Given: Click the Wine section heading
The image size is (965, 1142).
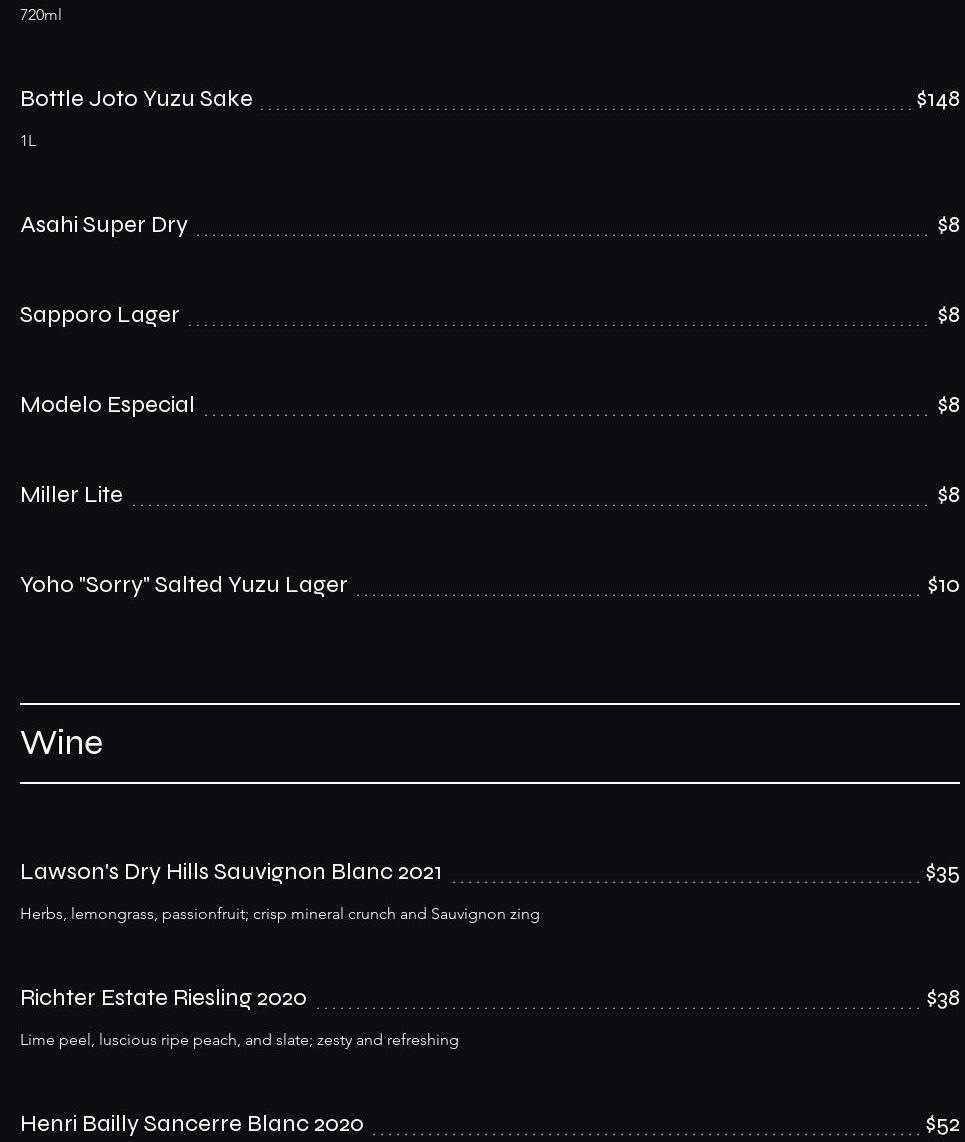Looking at the screenshot, I should tap(62, 743).
